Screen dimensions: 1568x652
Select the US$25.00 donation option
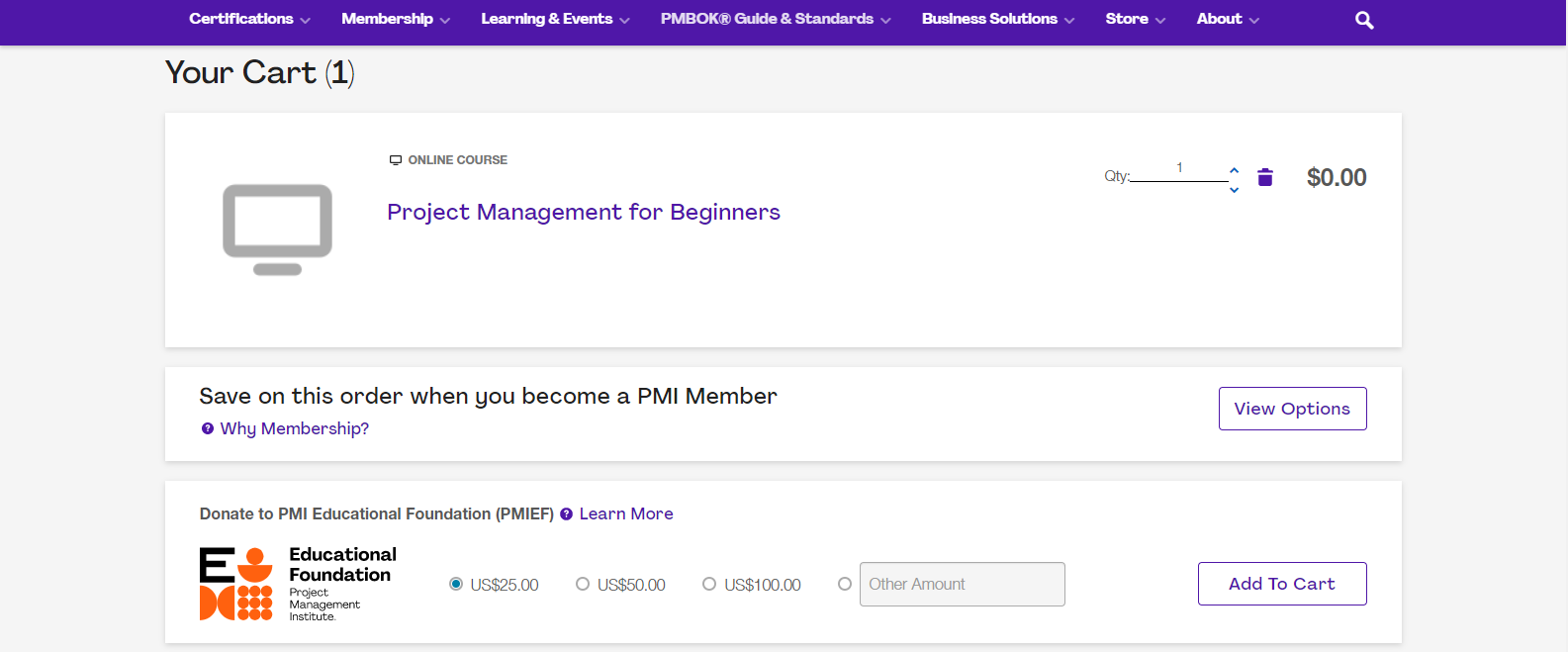point(456,584)
